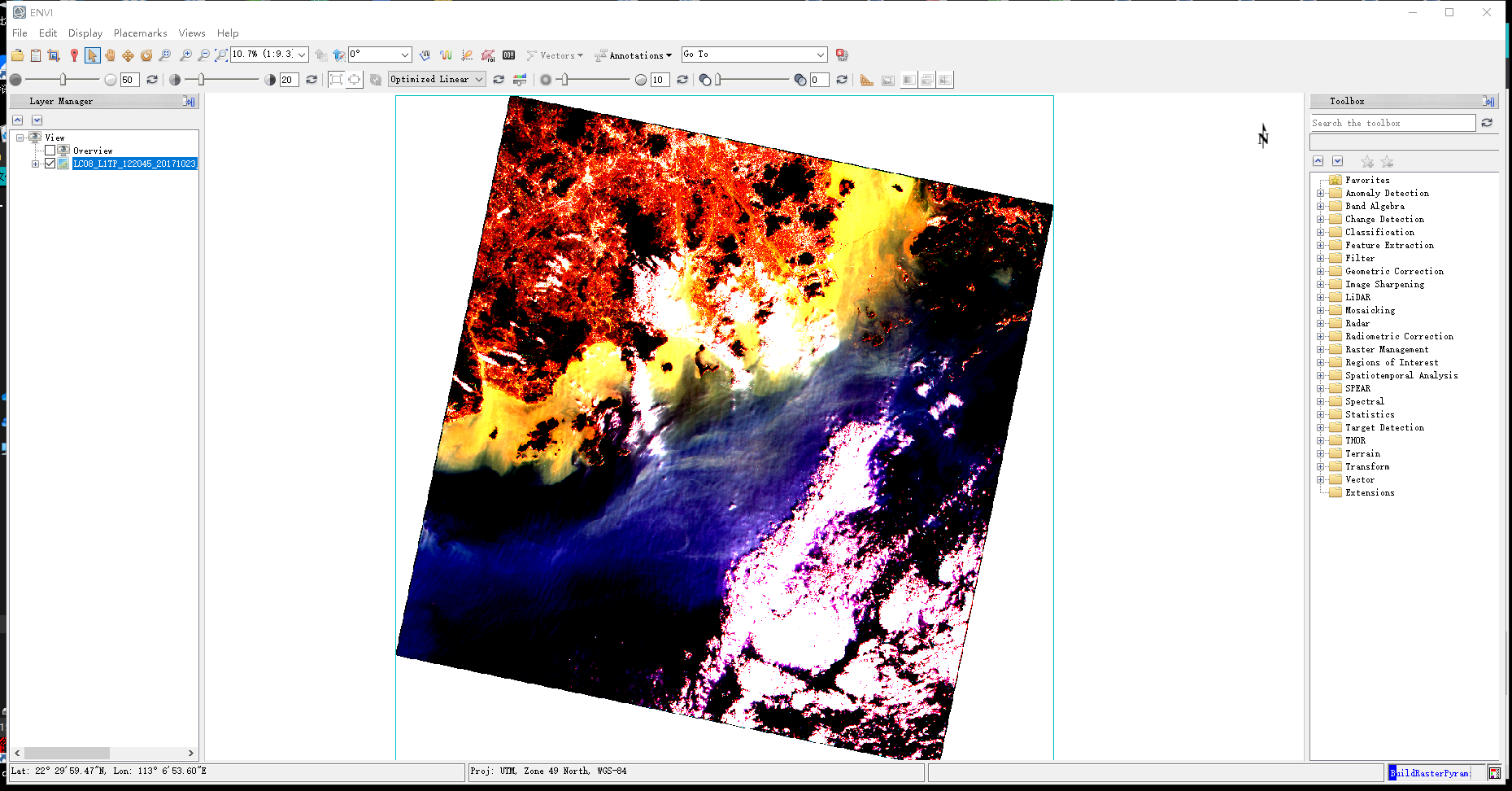Activate the Fly tool
Image resolution: width=1512 pixels, height=791 pixels.
[128, 55]
